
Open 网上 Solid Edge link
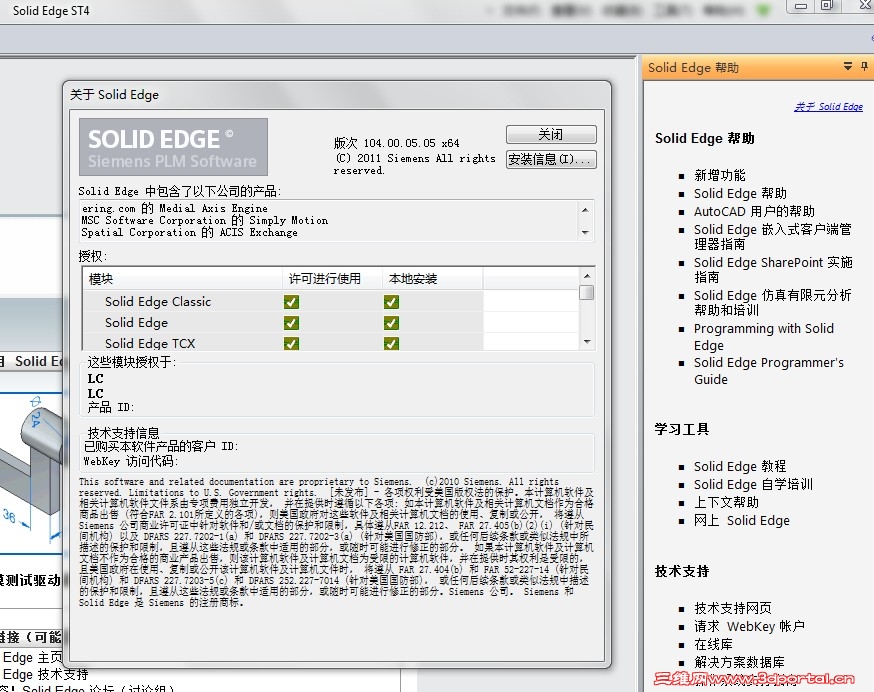point(741,521)
